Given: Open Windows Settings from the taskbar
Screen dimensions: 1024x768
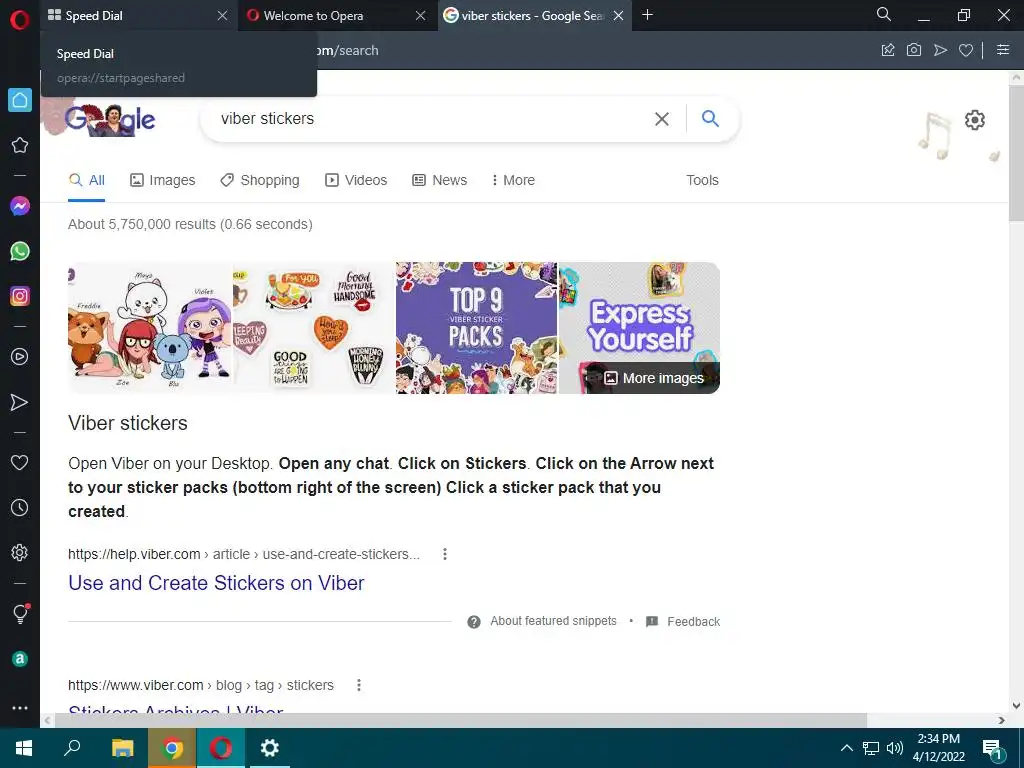Looking at the screenshot, I should (x=270, y=748).
